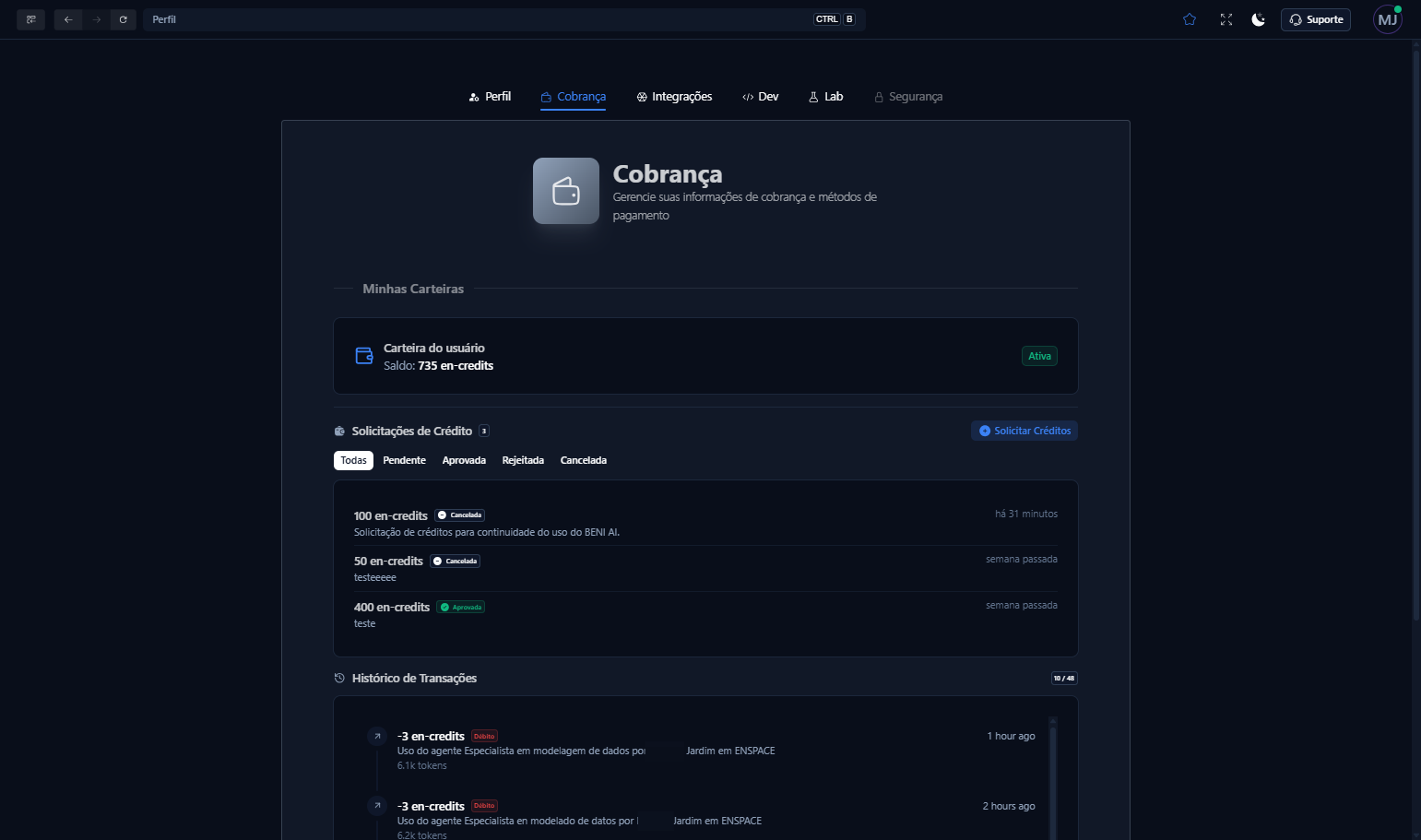Show Todas credit requests filter
Image resolution: width=1421 pixels, height=840 pixels.
(x=353, y=460)
